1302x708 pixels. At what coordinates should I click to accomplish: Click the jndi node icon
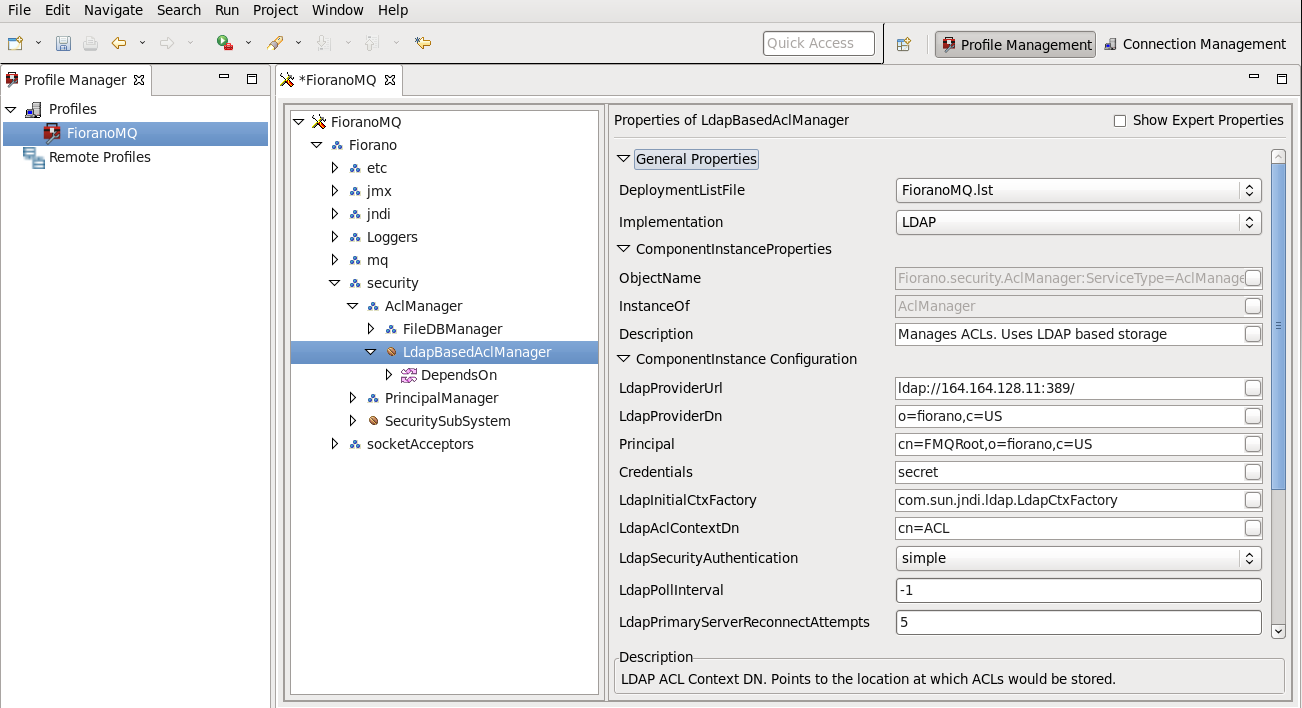tap(355, 214)
